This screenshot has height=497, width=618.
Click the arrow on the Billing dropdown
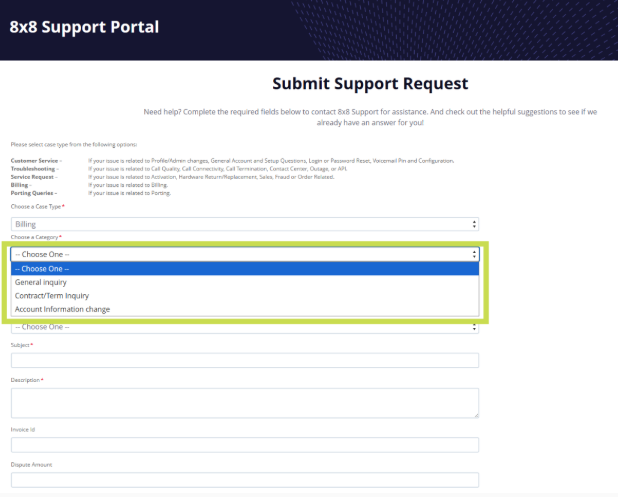pyautogui.click(x=474, y=225)
